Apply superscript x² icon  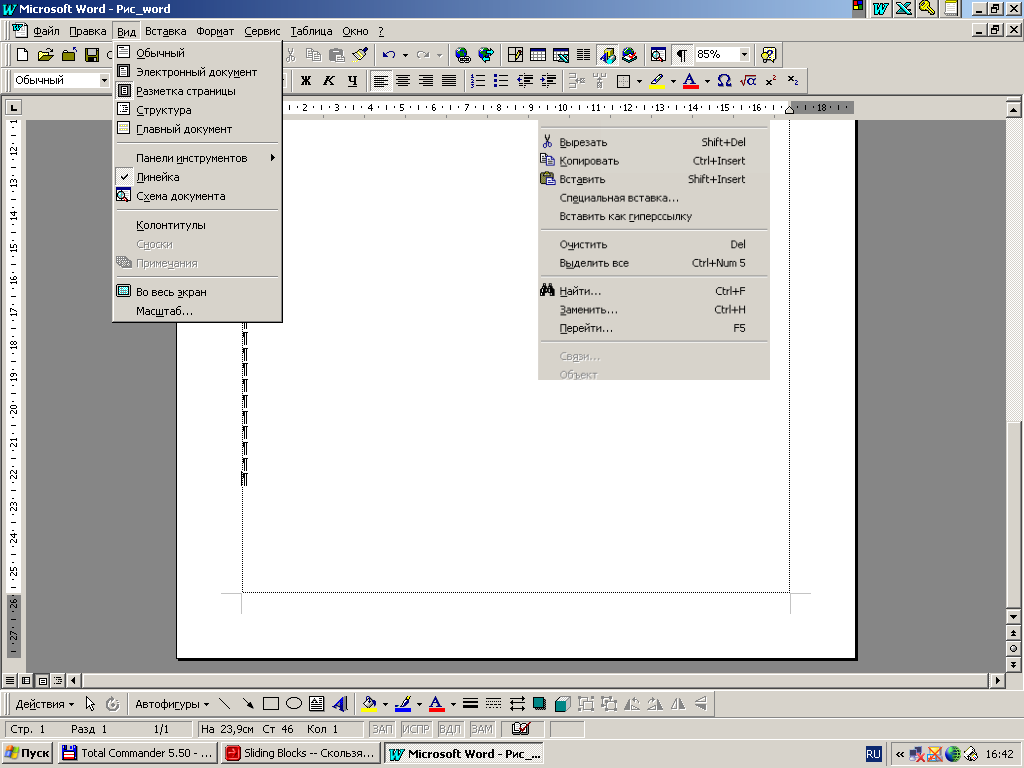[771, 80]
